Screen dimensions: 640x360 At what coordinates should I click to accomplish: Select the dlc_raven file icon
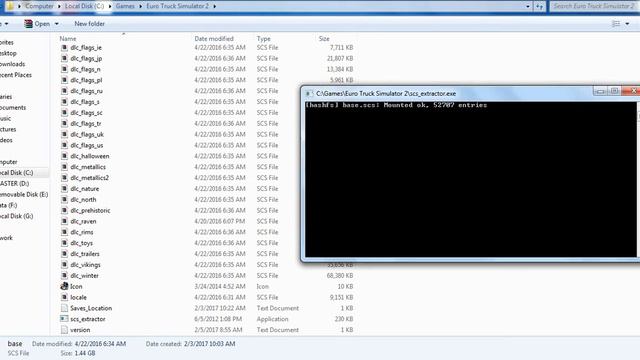[64, 221]
